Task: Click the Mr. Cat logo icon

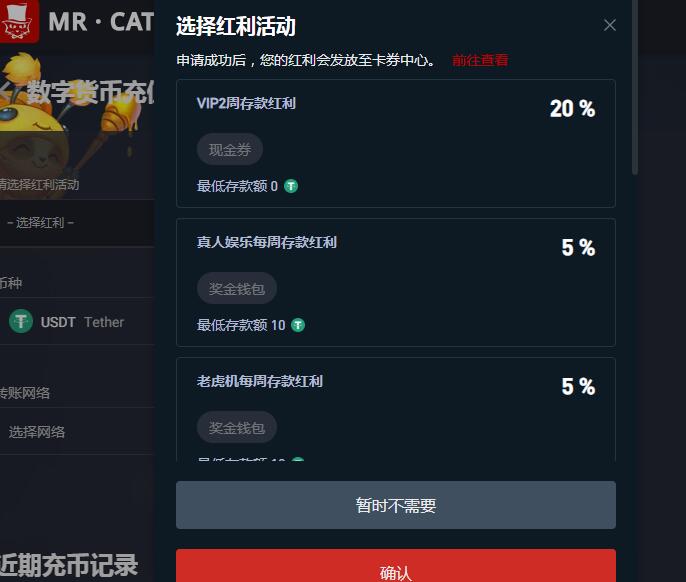Action: pyautogui.click(x=18, y=21)
